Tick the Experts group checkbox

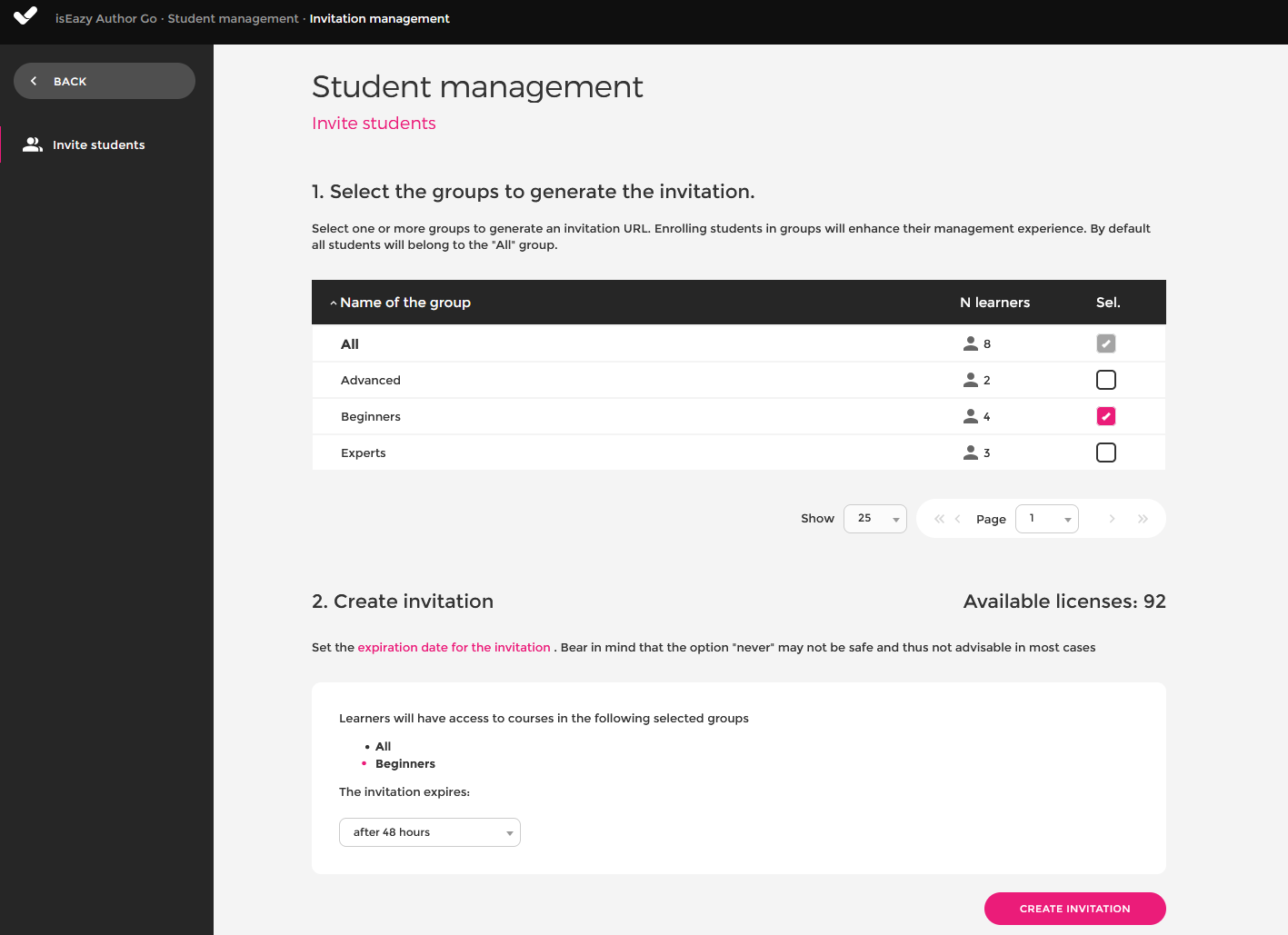tap(1105, 453)
